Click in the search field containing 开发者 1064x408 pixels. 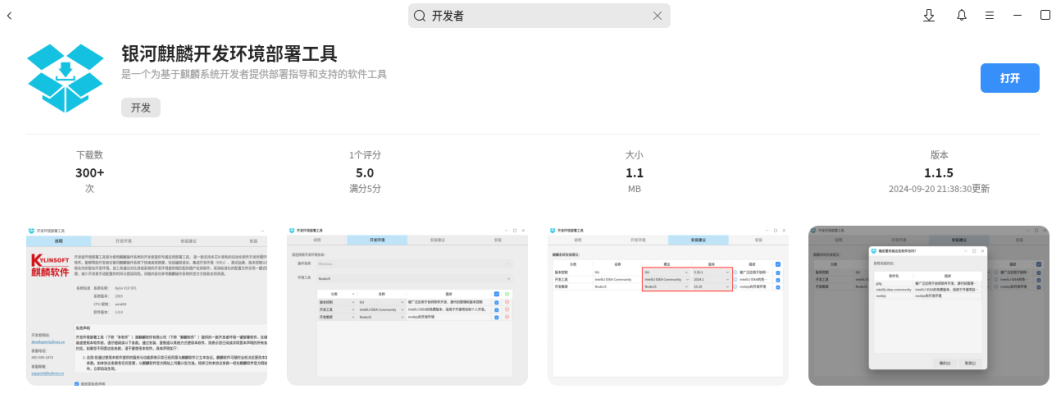[x=539, y=16]
